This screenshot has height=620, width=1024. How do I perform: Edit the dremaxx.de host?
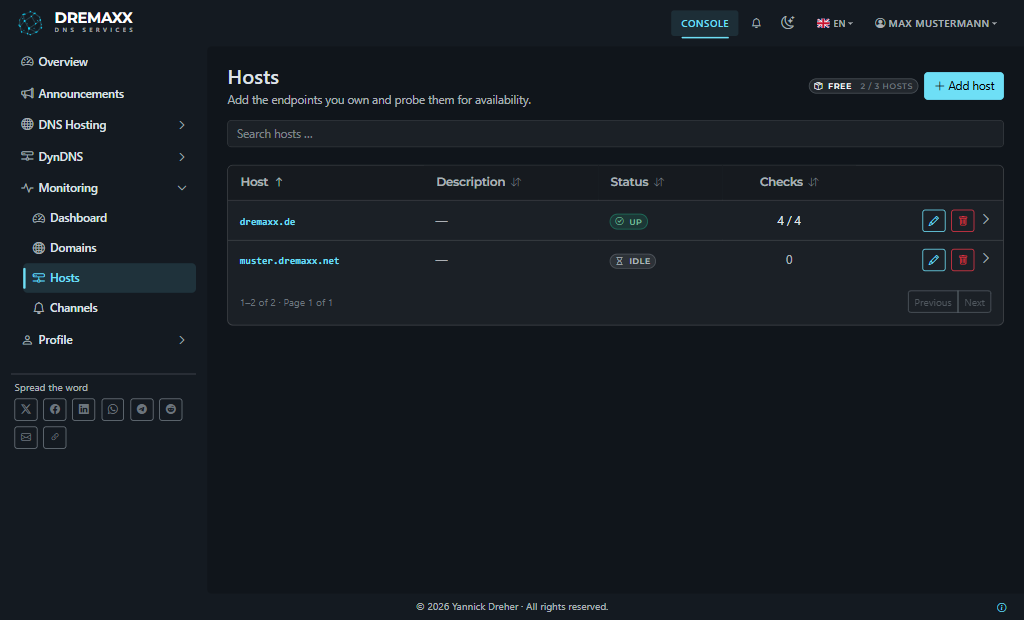(x=934, y=221)
